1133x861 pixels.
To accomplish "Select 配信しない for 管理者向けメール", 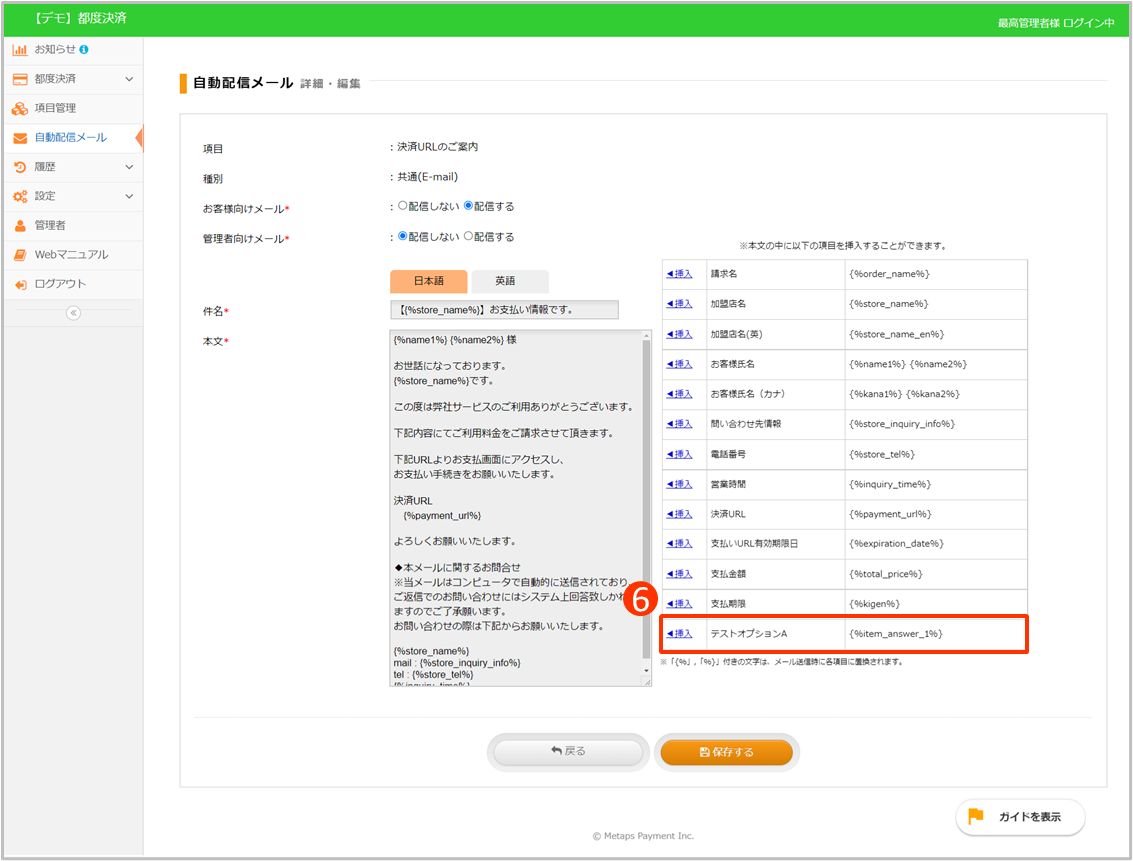I will pyautogui.click(x=403, y=237).
